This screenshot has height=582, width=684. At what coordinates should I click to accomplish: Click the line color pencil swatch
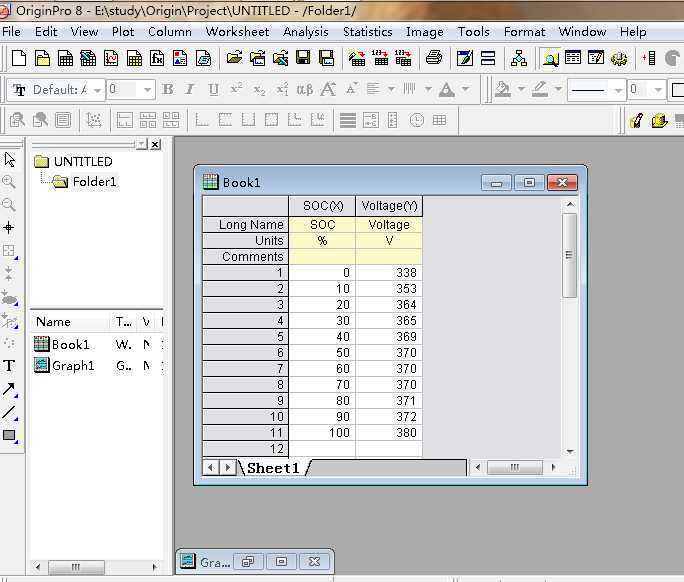540,89
